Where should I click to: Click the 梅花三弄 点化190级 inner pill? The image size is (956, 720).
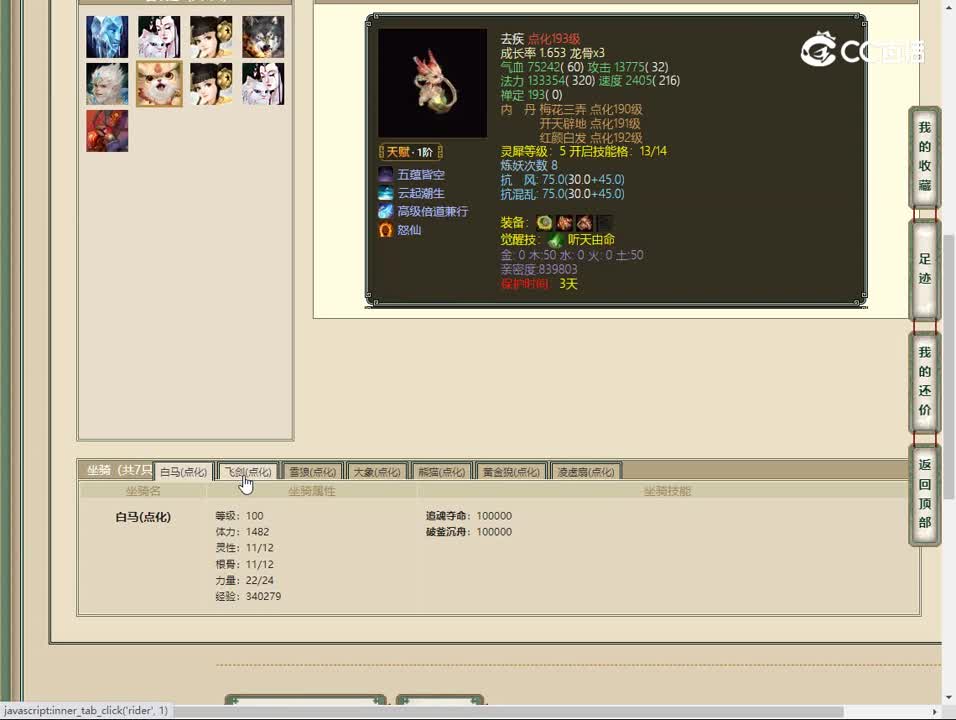[x=591, y=109]
